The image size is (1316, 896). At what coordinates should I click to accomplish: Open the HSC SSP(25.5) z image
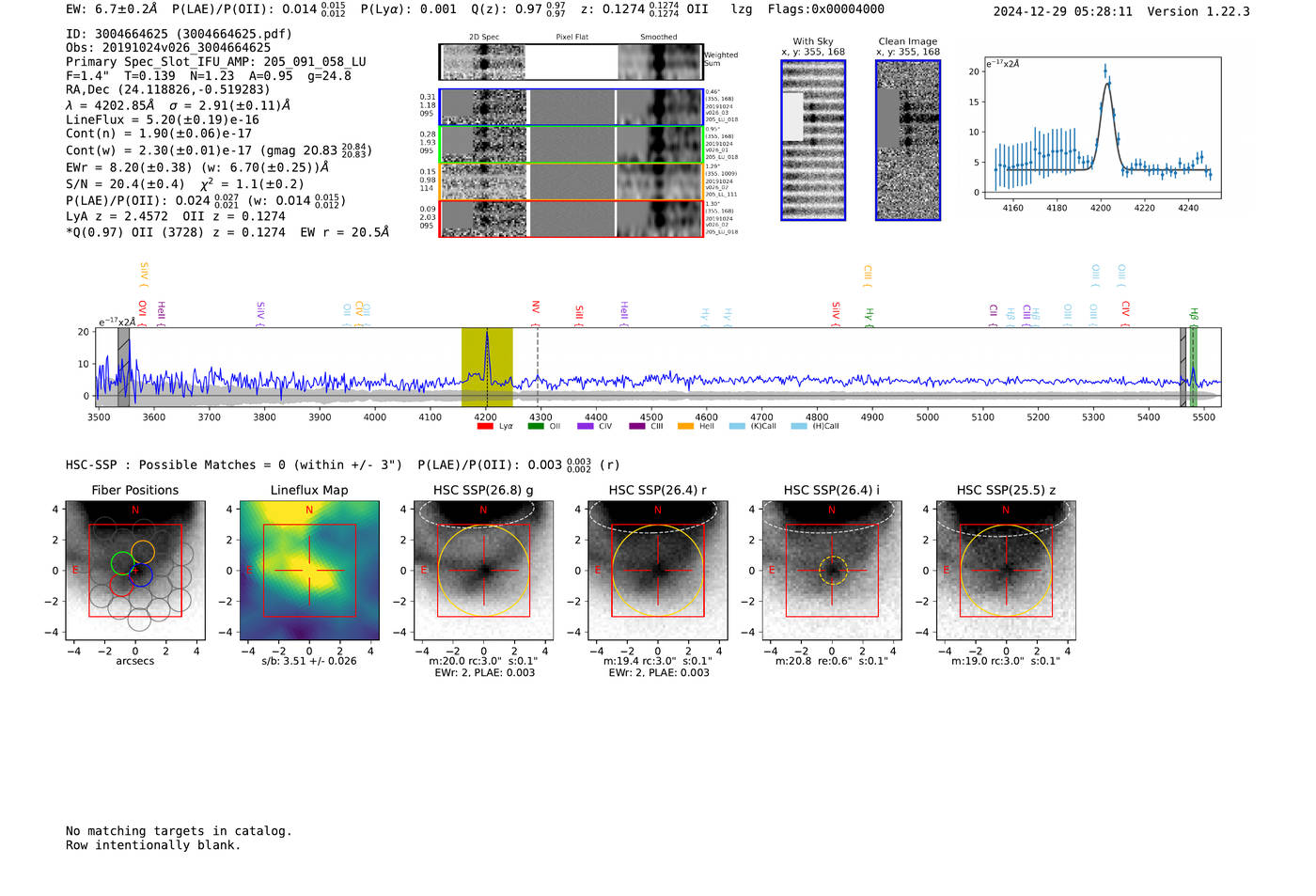(1006, 571)
